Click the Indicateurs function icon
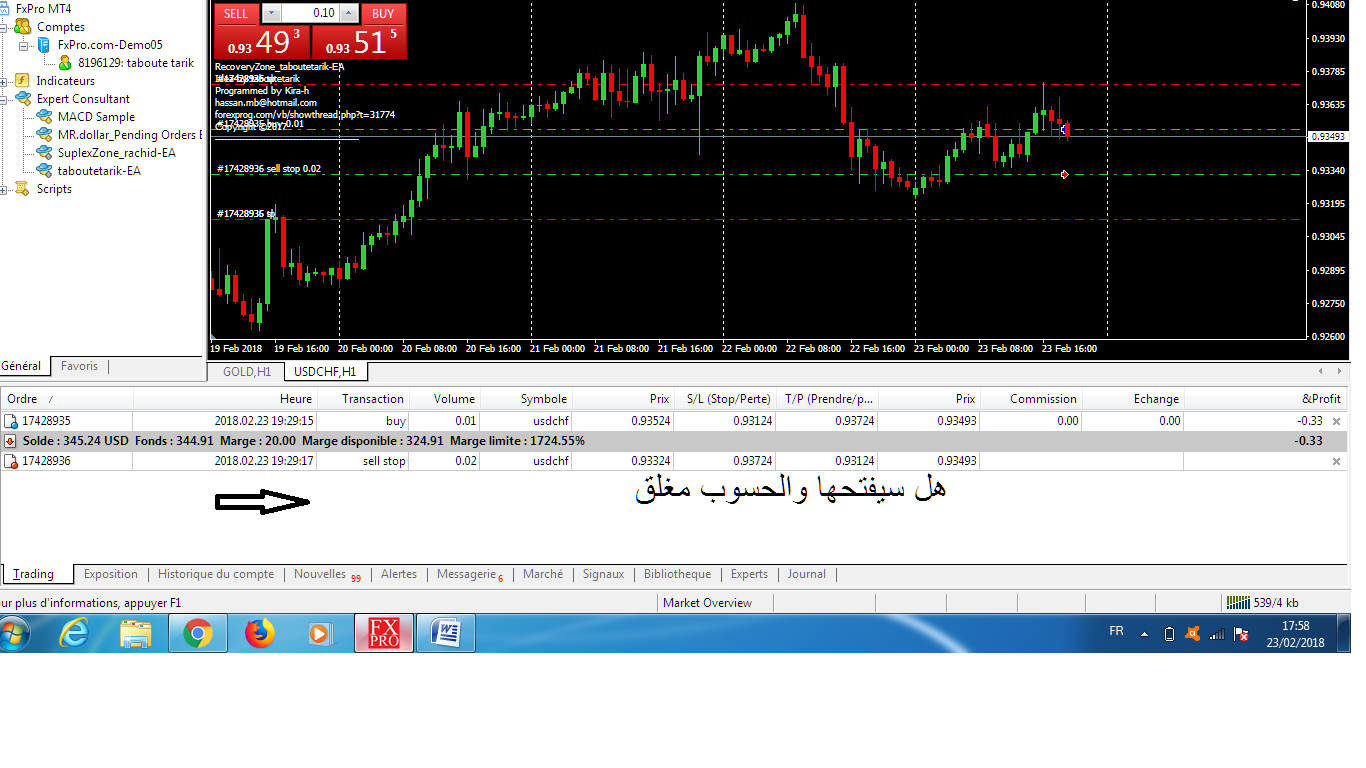The image size is (1366, 768). pyautogui.click(x=22, y=81)
